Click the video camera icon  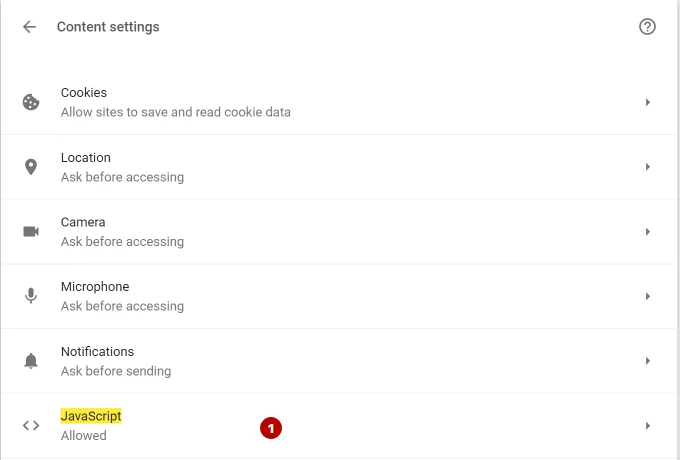(31, 232)
